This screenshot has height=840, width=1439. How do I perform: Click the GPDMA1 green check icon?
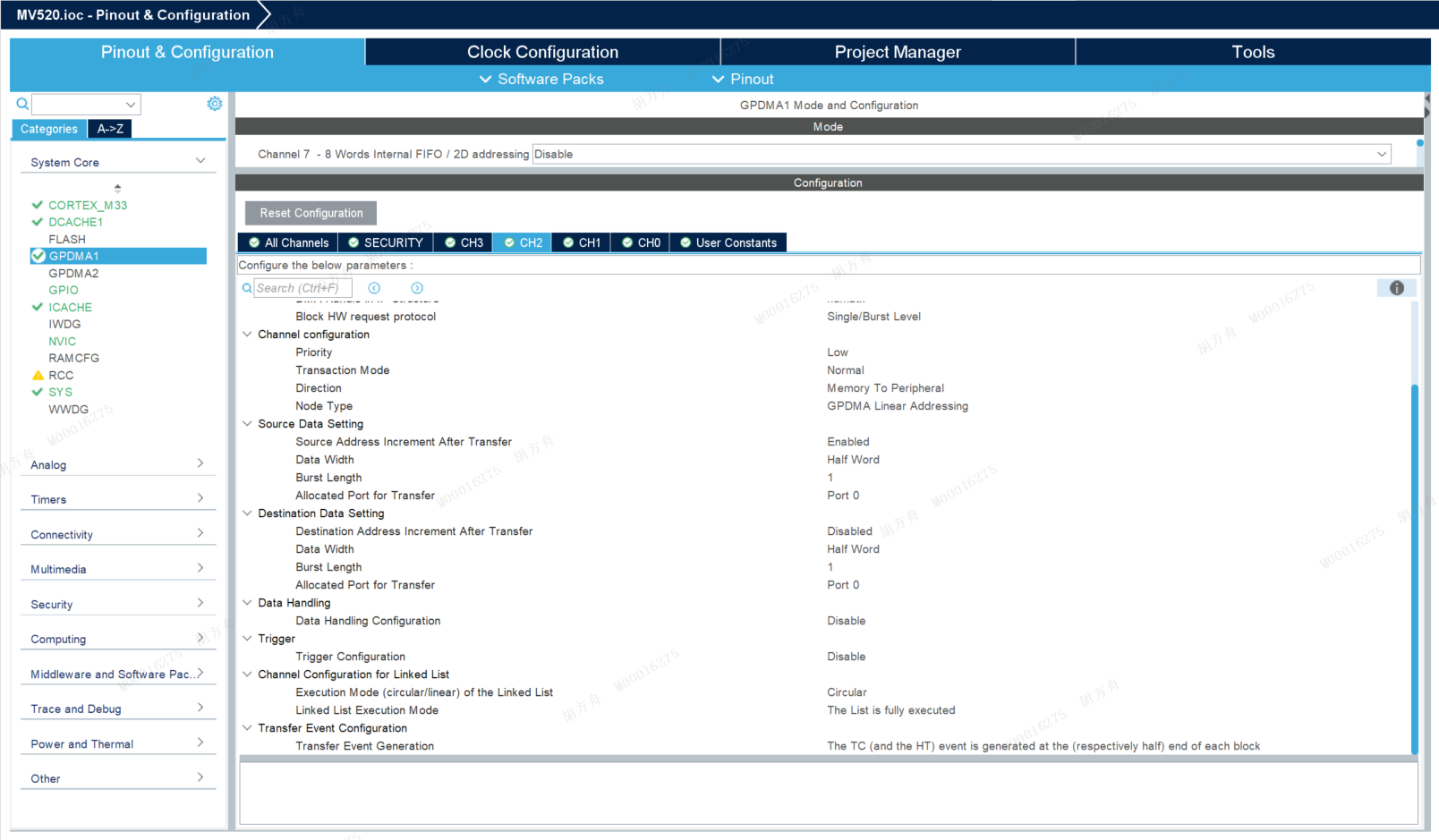click(38, 256)
